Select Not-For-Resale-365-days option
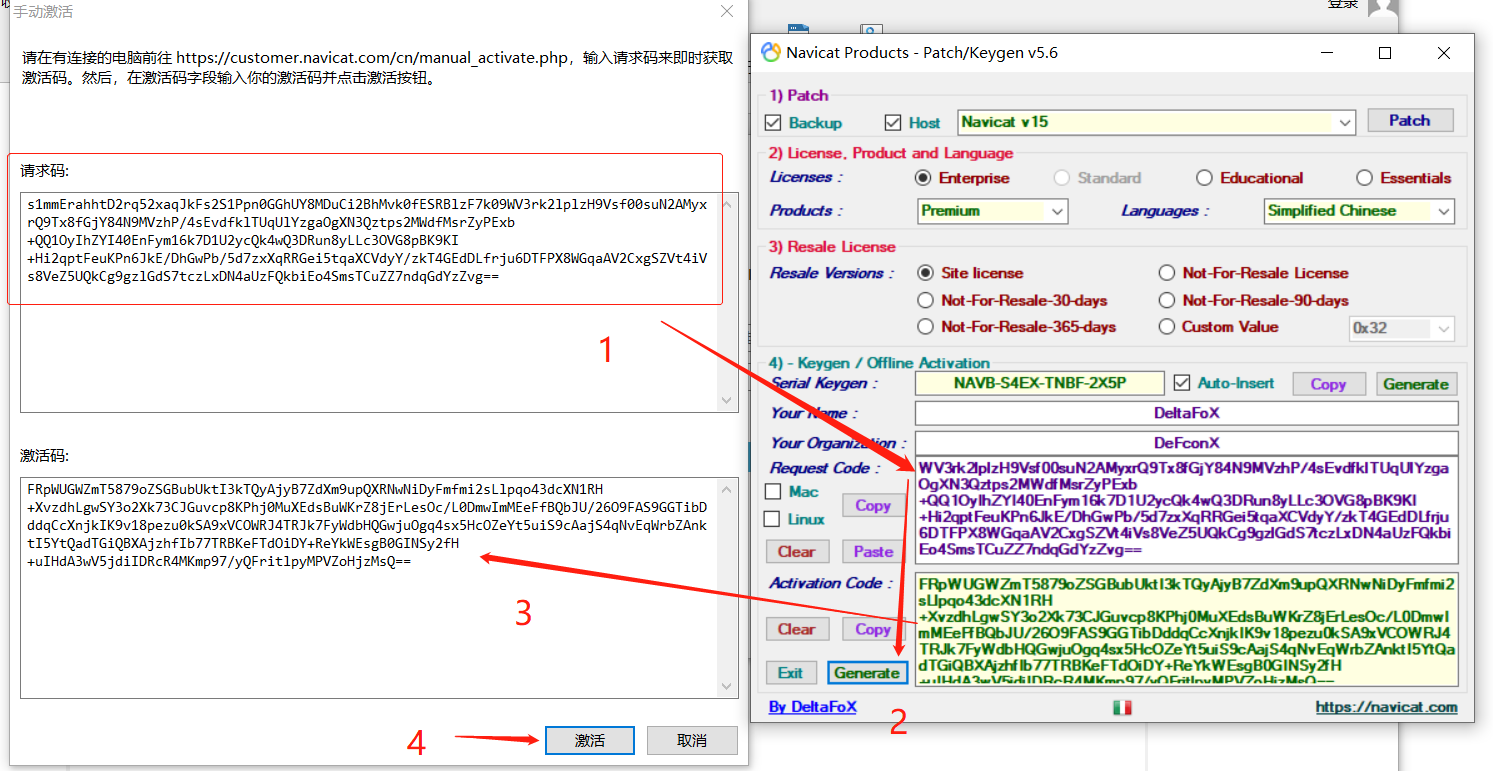Image resolution: width=1493 pixels, height=771 pixels. (925, 327)
